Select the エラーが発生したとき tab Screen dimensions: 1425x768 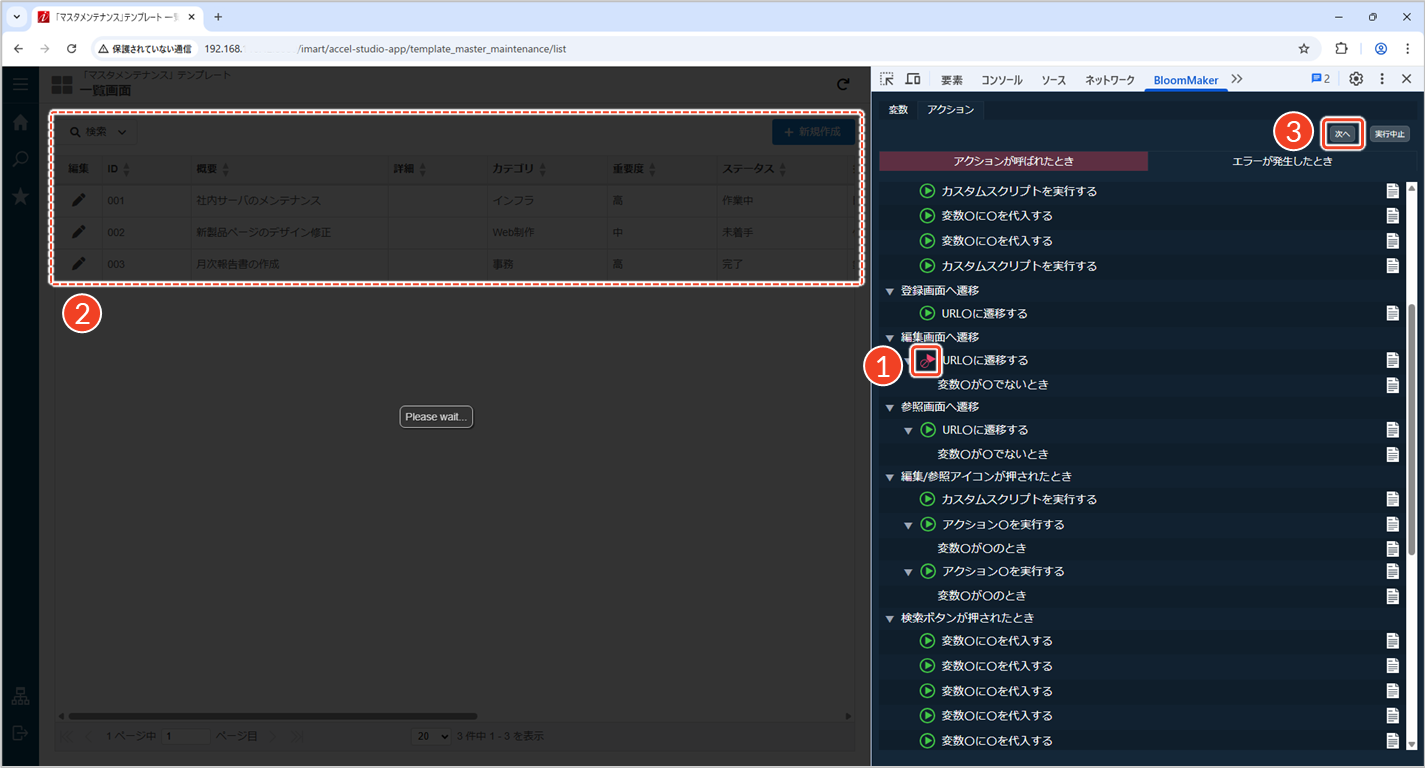1282,161
